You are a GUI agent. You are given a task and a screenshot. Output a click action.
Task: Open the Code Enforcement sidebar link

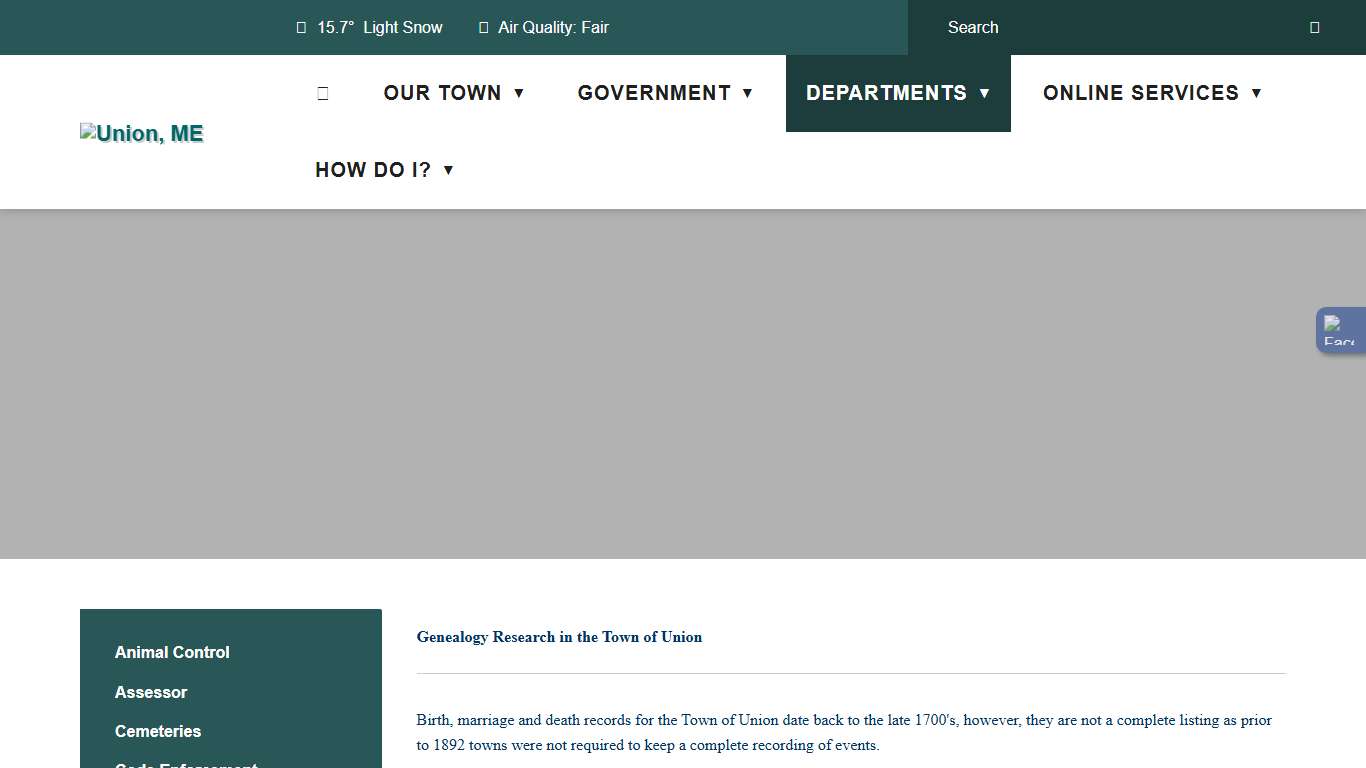(186, 764)
